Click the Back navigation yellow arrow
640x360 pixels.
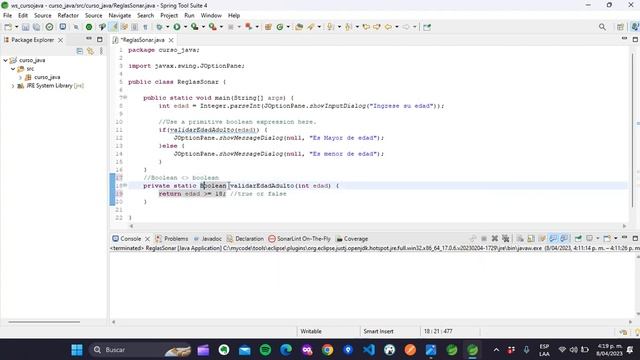pyautogui.click(x=388, y=27)
